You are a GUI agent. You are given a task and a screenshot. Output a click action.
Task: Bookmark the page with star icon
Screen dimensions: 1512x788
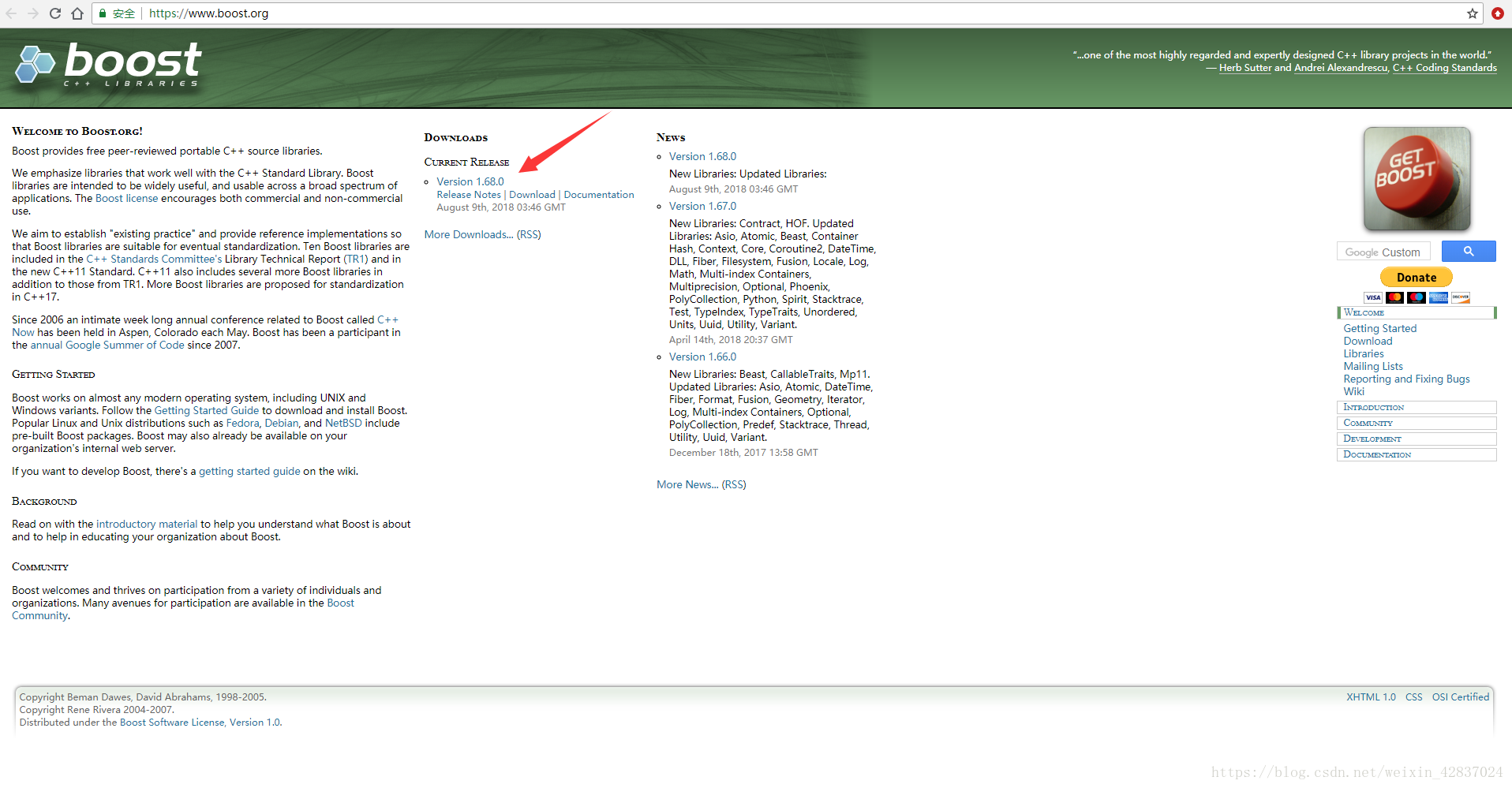(1473, 13)
